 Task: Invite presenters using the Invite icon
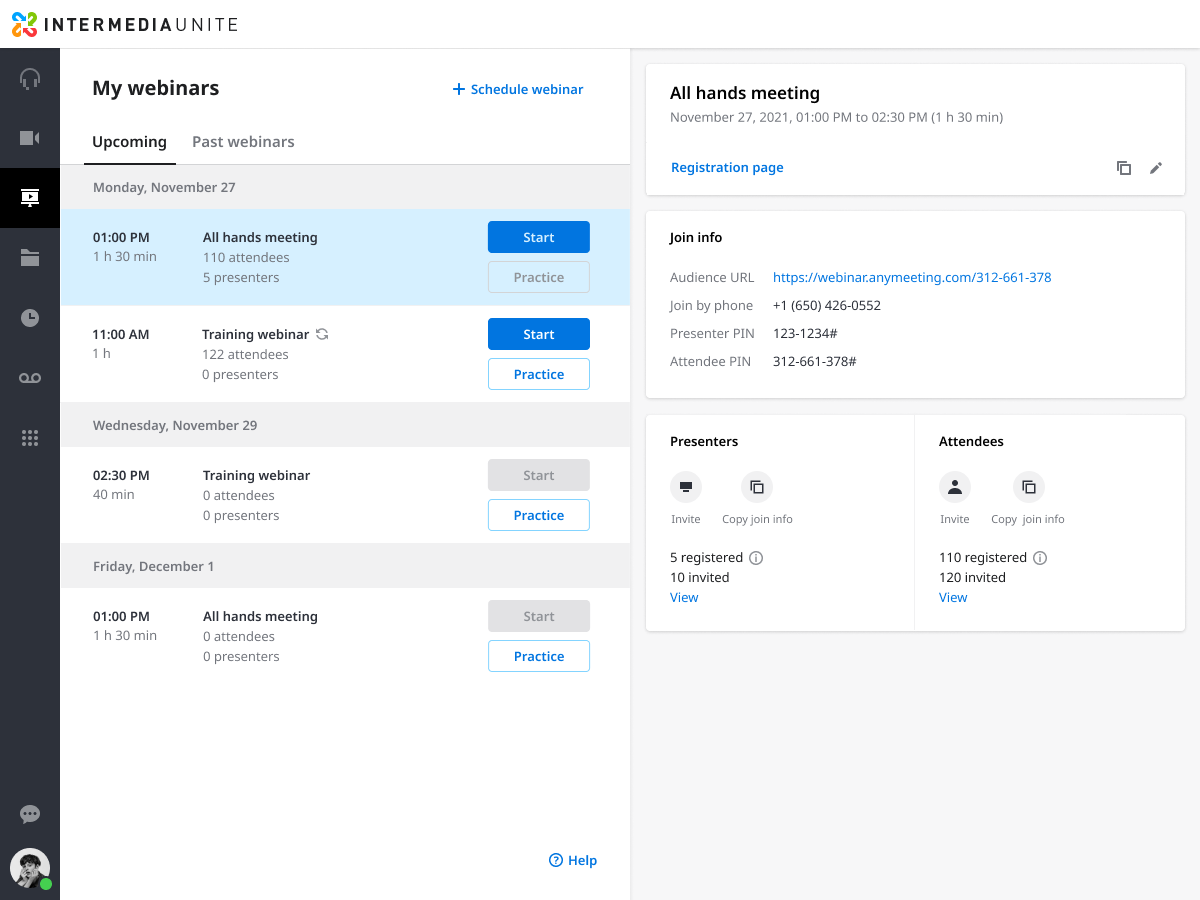tap(686, 487)
